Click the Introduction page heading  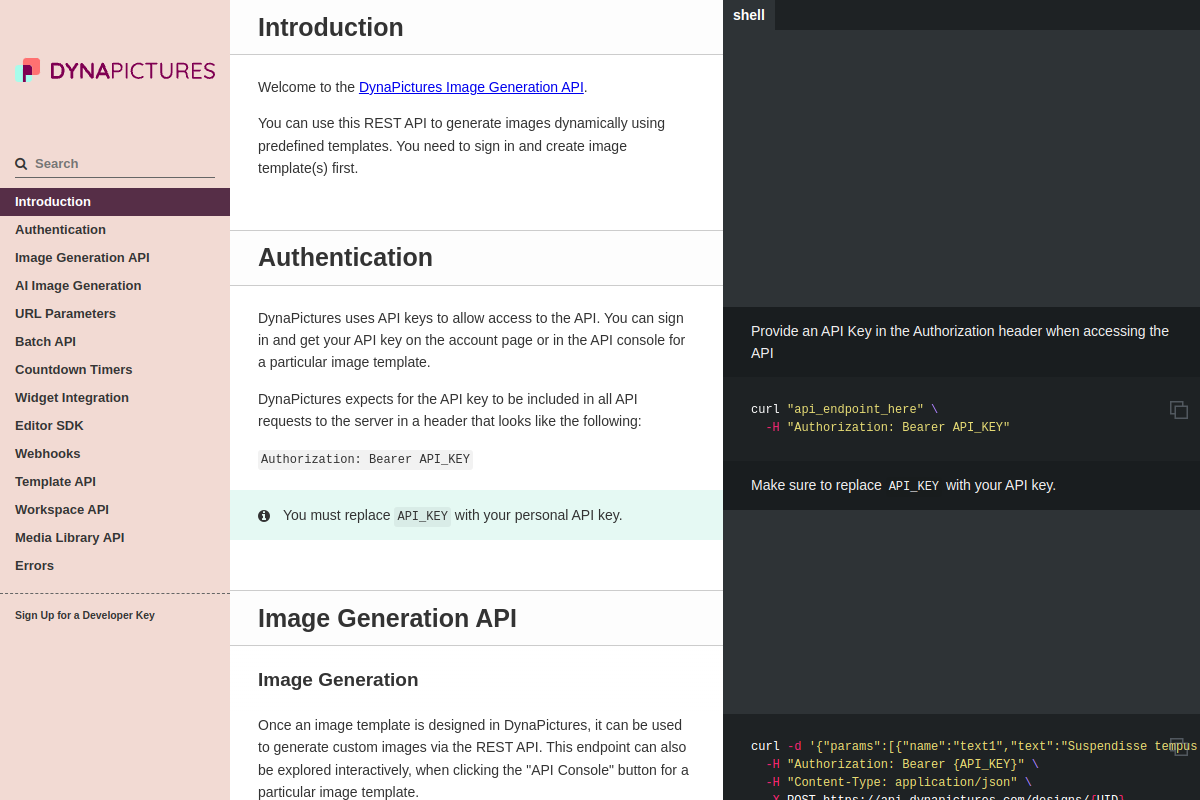pos(331,27)
